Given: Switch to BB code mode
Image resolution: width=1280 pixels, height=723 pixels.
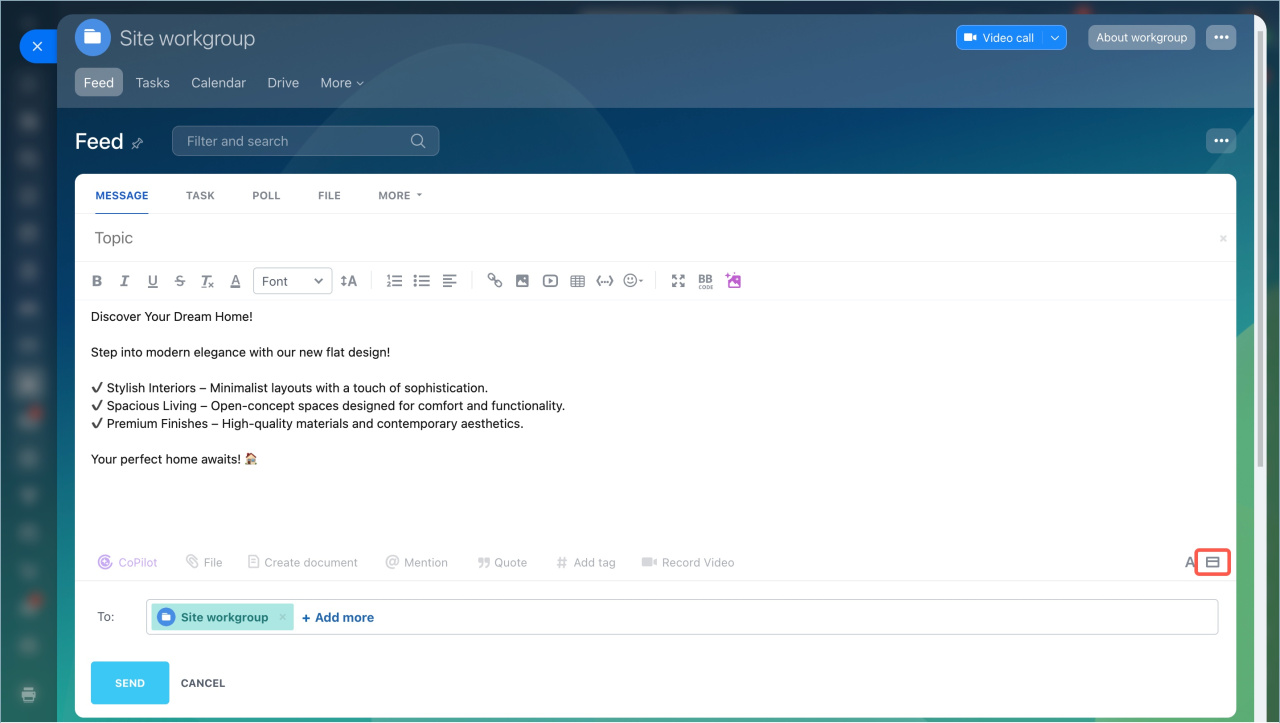Looking at the screenshot, I should pos(705,281).
